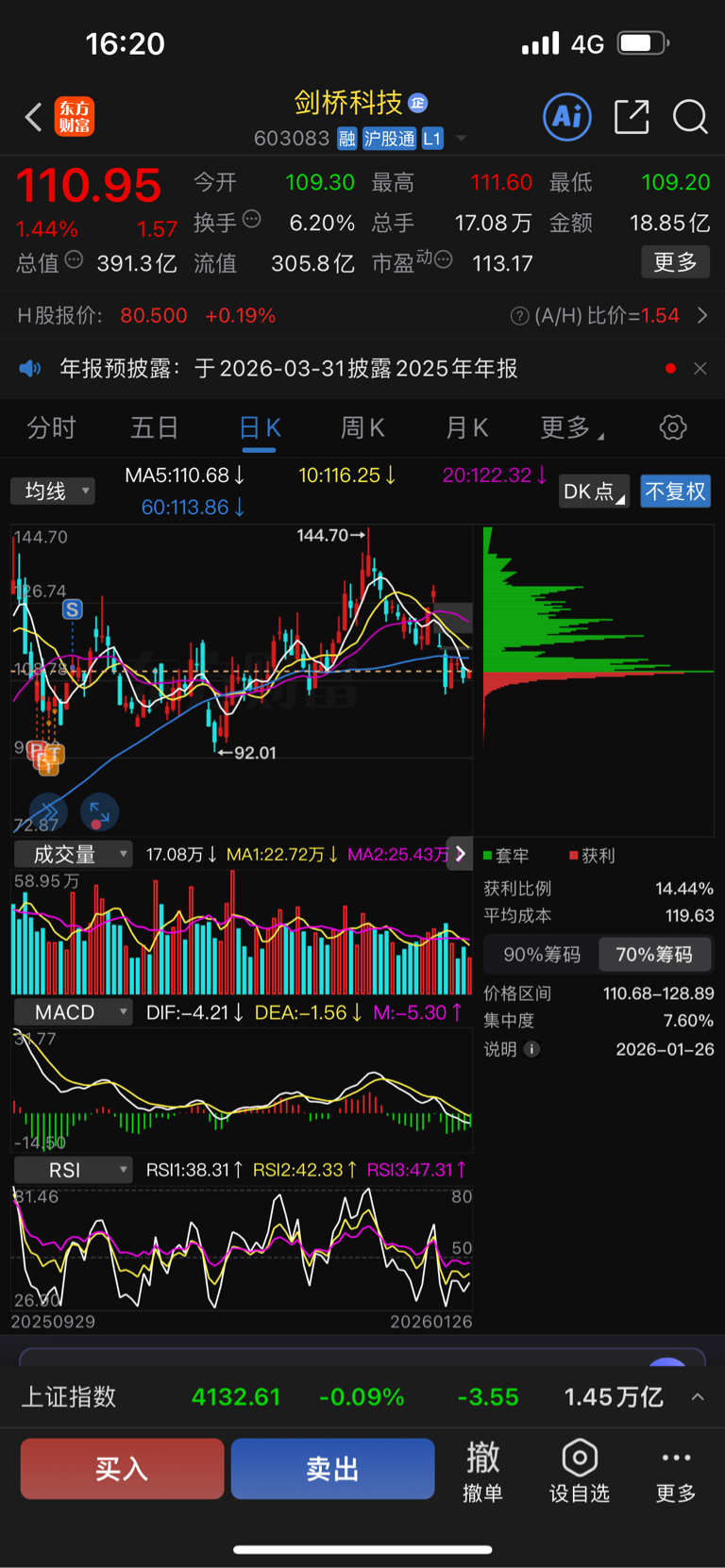Open the 均线 indicator dropdown

point(53,492)
